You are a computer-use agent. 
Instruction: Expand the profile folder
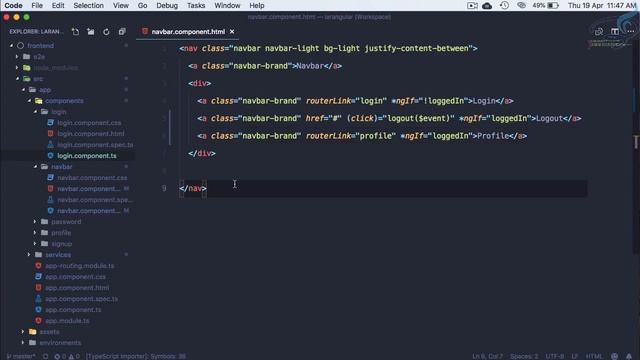point(35,233)
